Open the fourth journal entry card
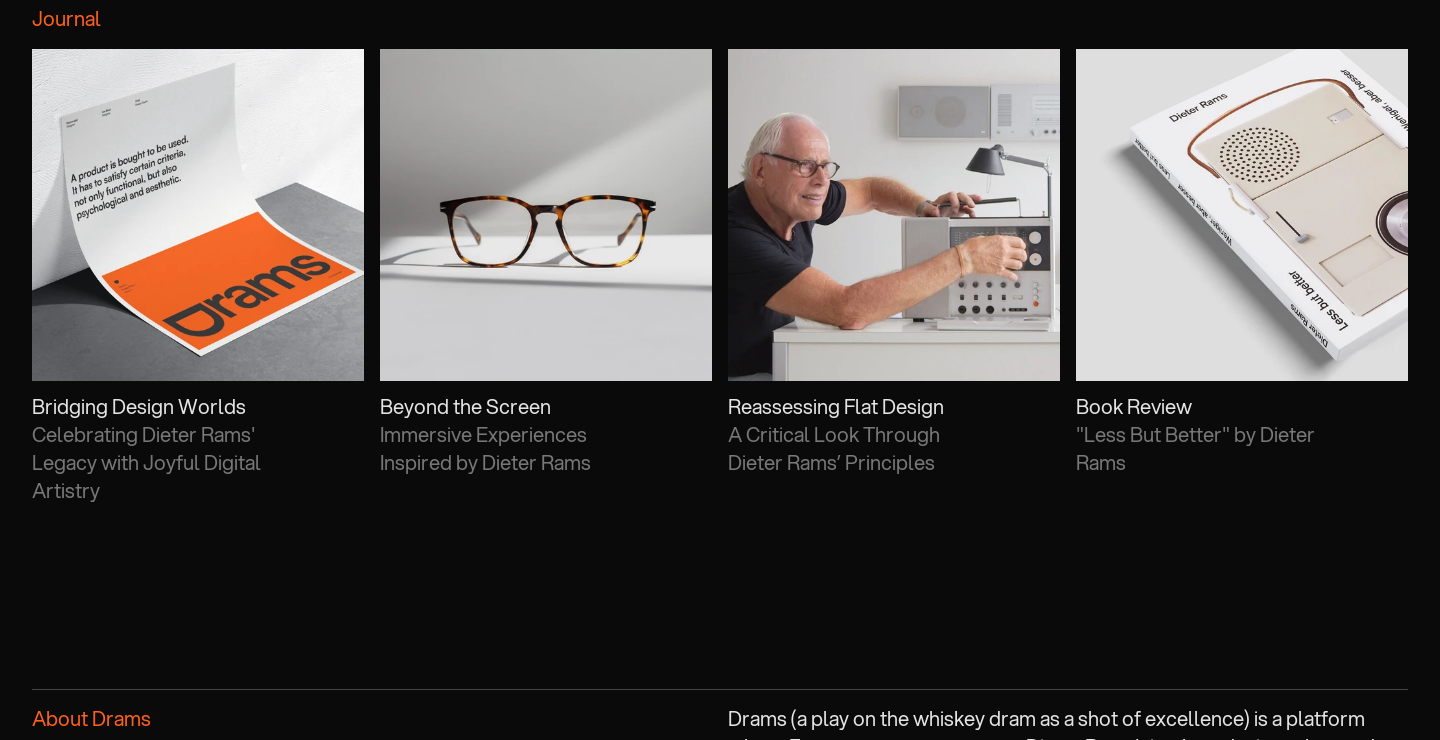The height and width of the screenshot is (740, 1440). 1242,270
